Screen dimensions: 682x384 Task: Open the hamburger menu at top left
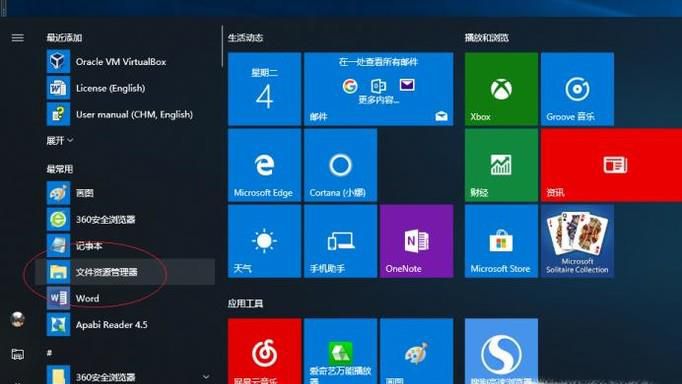[17, 38]
